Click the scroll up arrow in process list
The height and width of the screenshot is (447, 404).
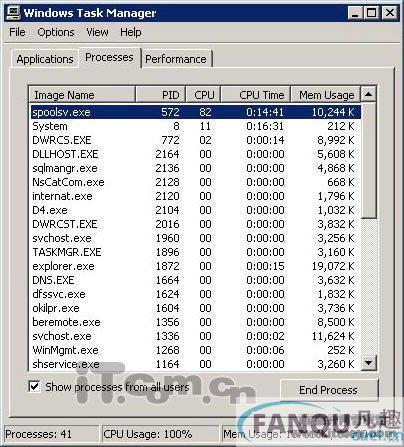[369, 94]
